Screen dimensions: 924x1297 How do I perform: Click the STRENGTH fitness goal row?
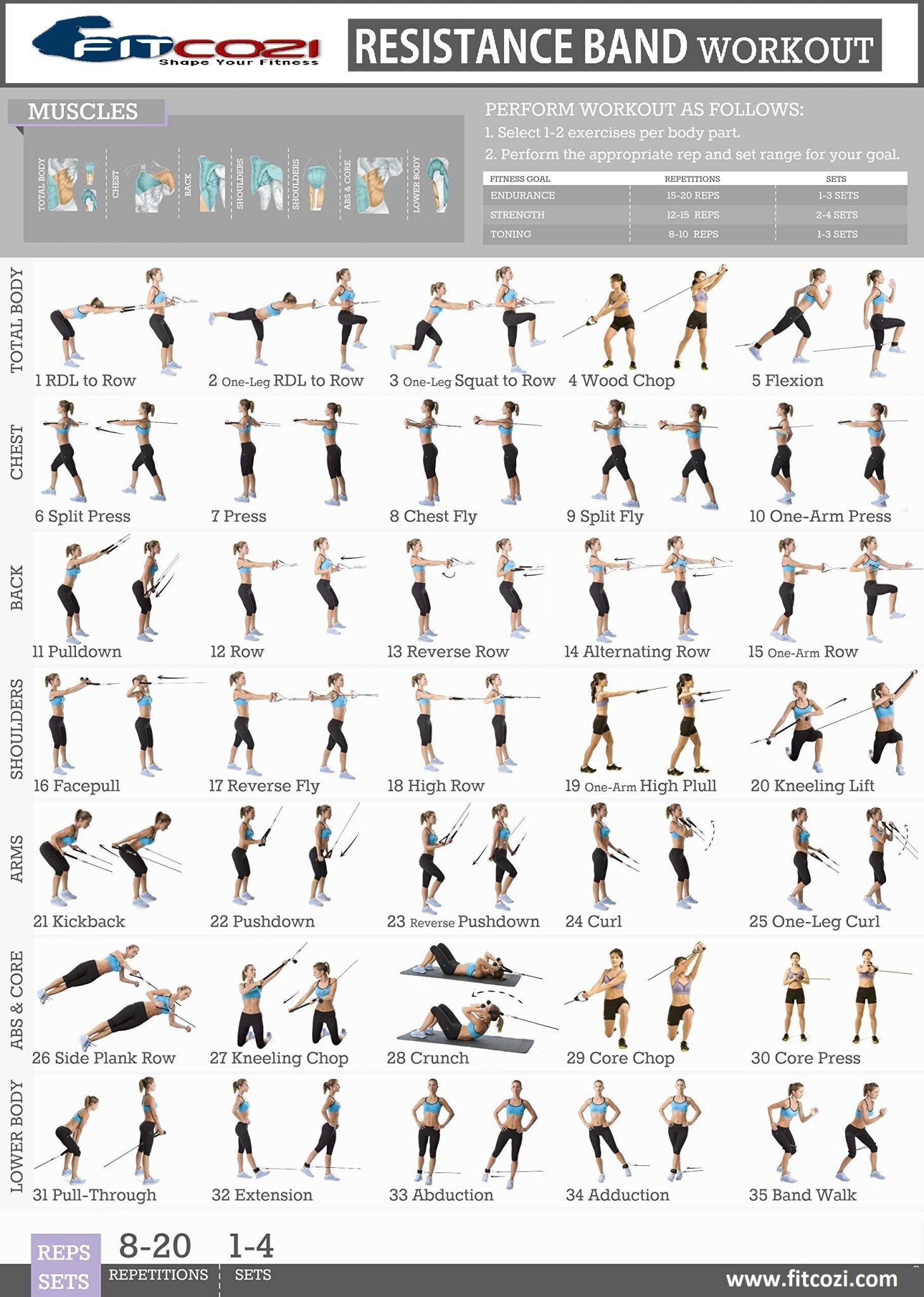click(x=695, y=215)
